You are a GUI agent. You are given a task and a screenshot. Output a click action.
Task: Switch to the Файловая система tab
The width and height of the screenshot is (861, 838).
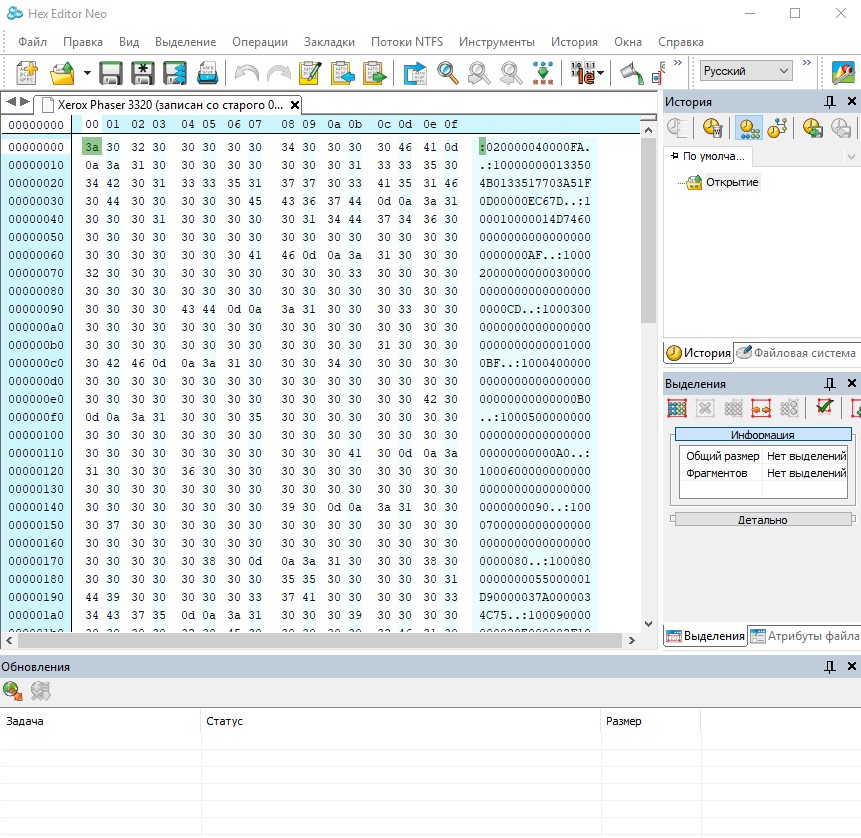pyautogui.click(x=796, y=353)
